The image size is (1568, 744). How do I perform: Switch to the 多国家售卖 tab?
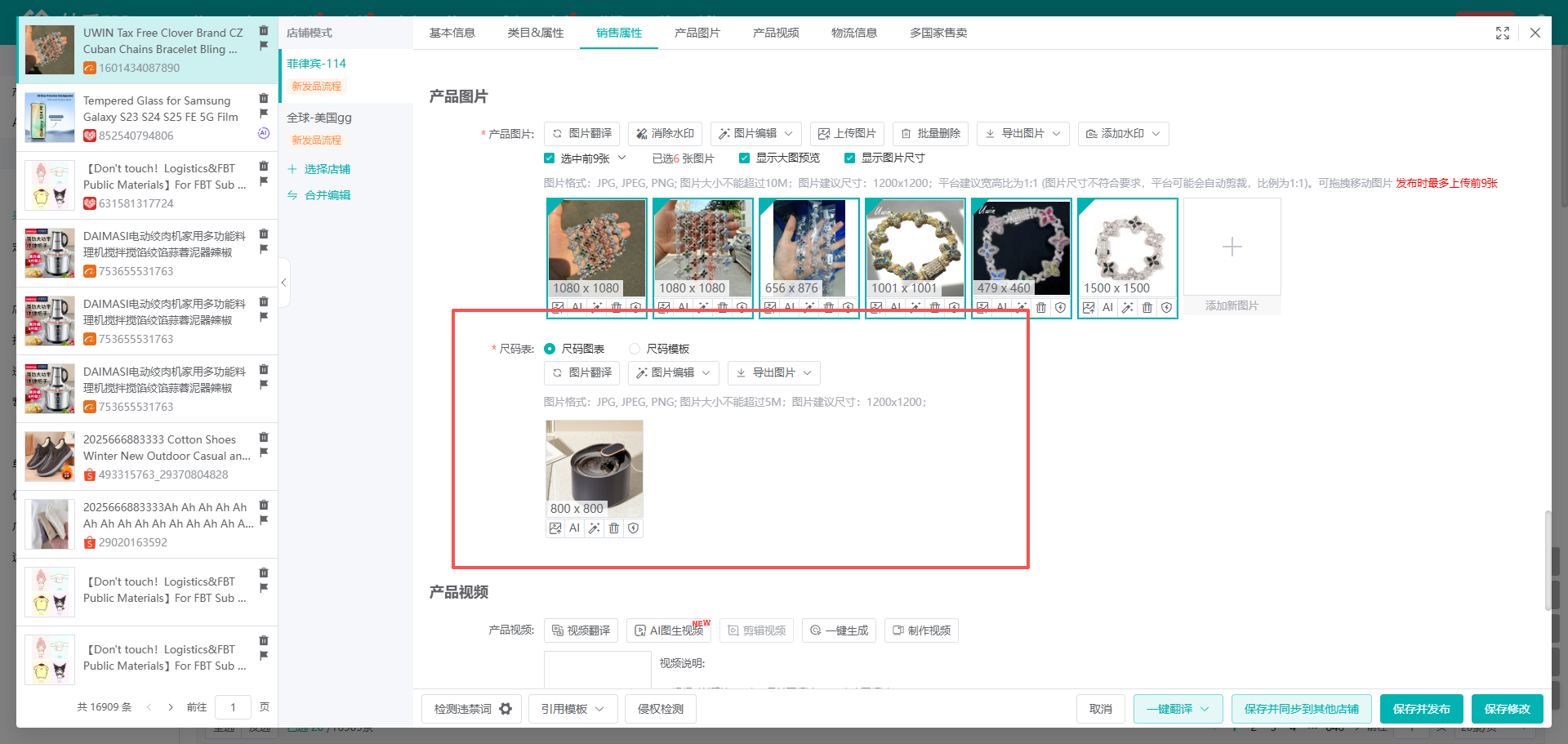click(938, 33)
